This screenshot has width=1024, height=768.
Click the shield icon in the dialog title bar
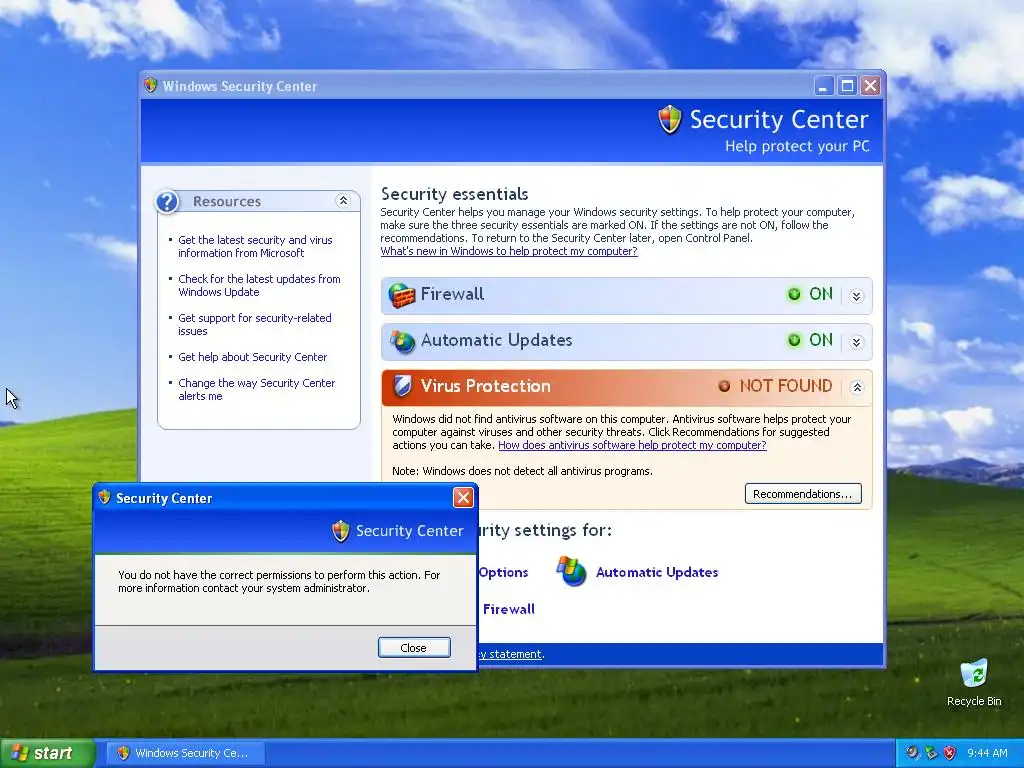click(104, 498)
